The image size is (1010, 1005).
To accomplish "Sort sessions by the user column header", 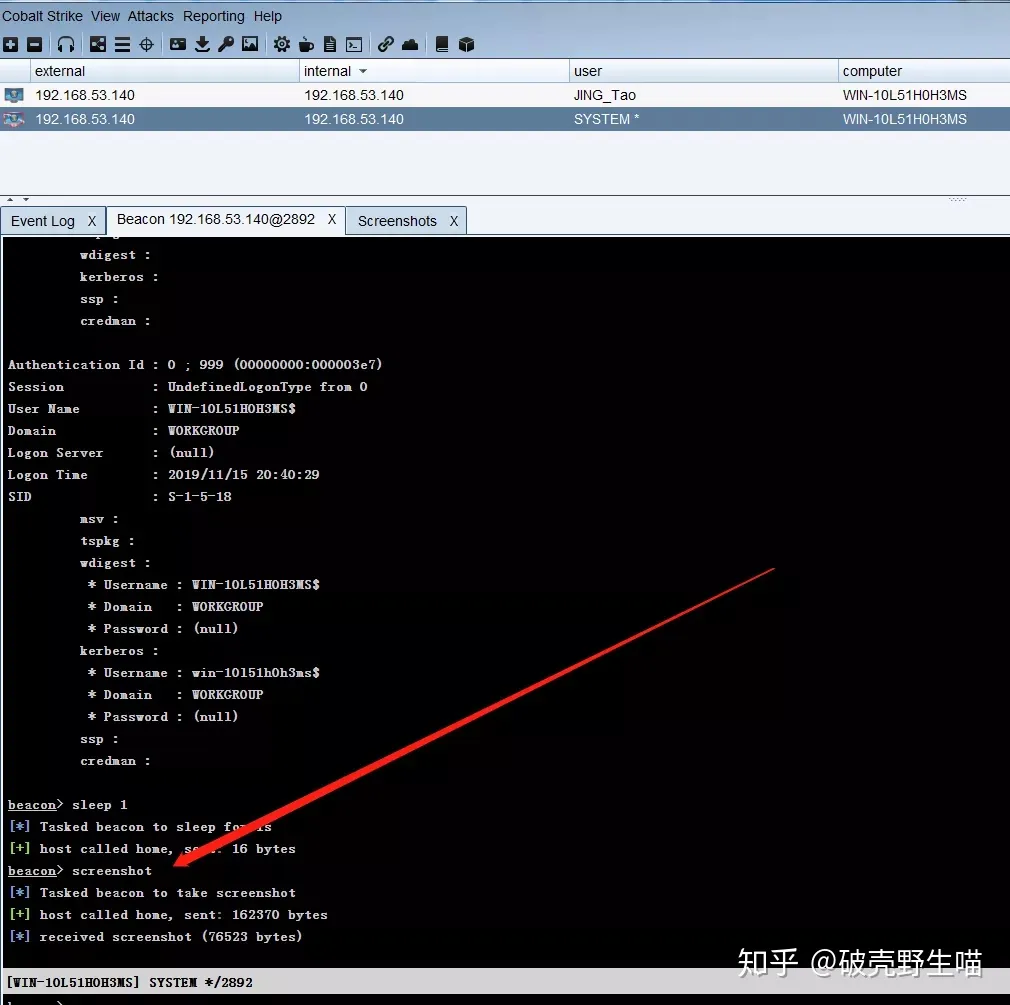I will (704, 71).
